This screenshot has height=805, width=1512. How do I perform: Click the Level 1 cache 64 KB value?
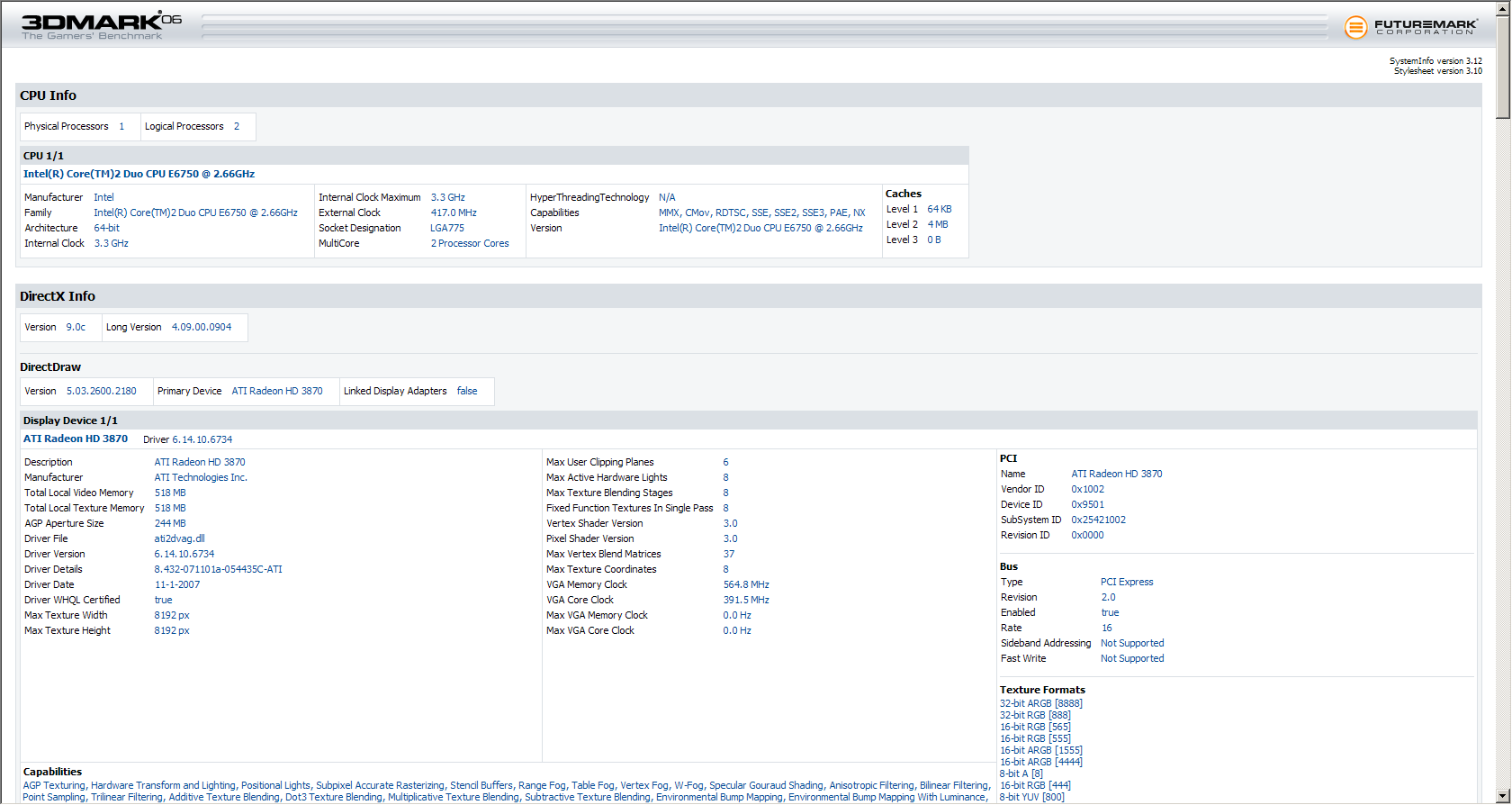click(x=939, y=209)
